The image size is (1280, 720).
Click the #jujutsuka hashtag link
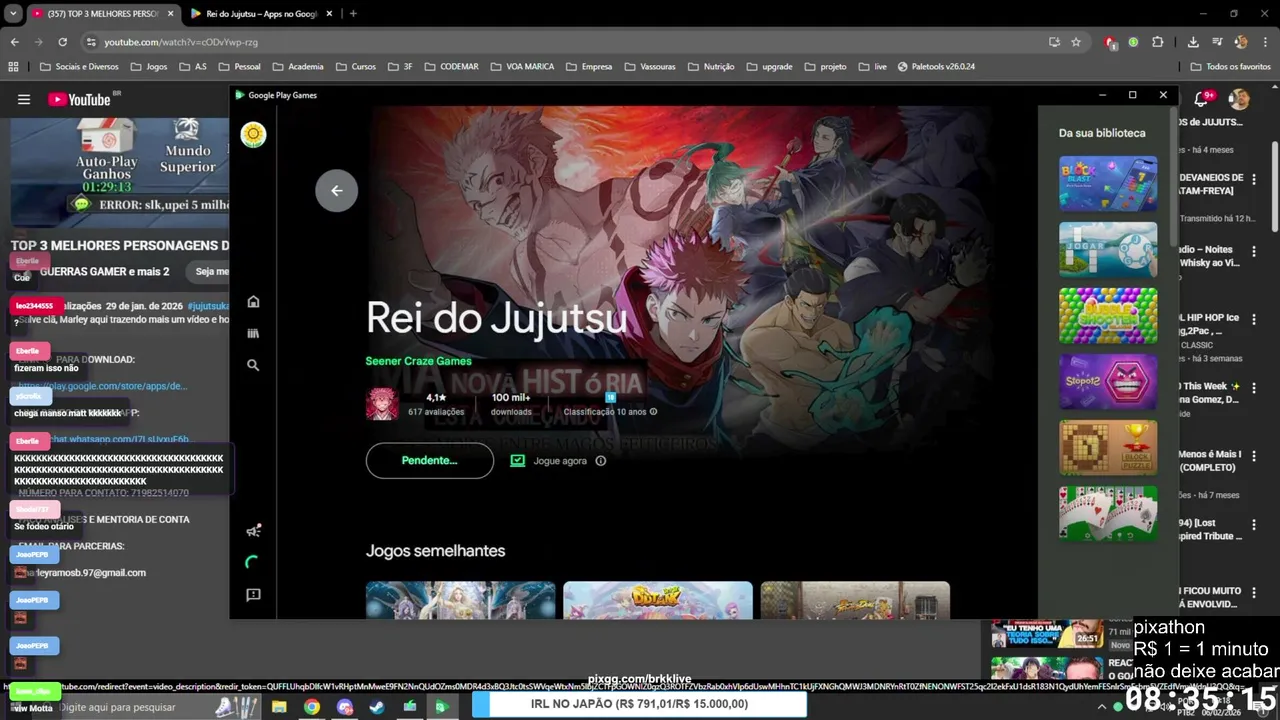click(208, 306)
